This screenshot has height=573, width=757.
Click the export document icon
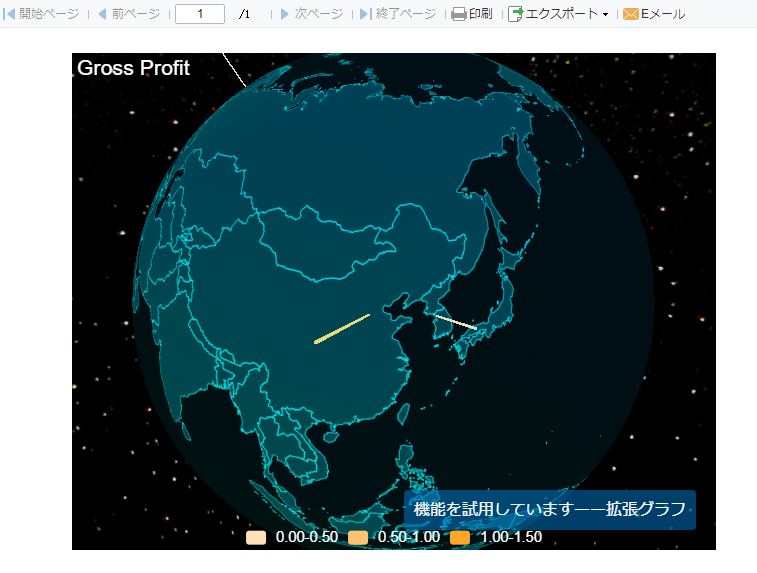[516, 14]
